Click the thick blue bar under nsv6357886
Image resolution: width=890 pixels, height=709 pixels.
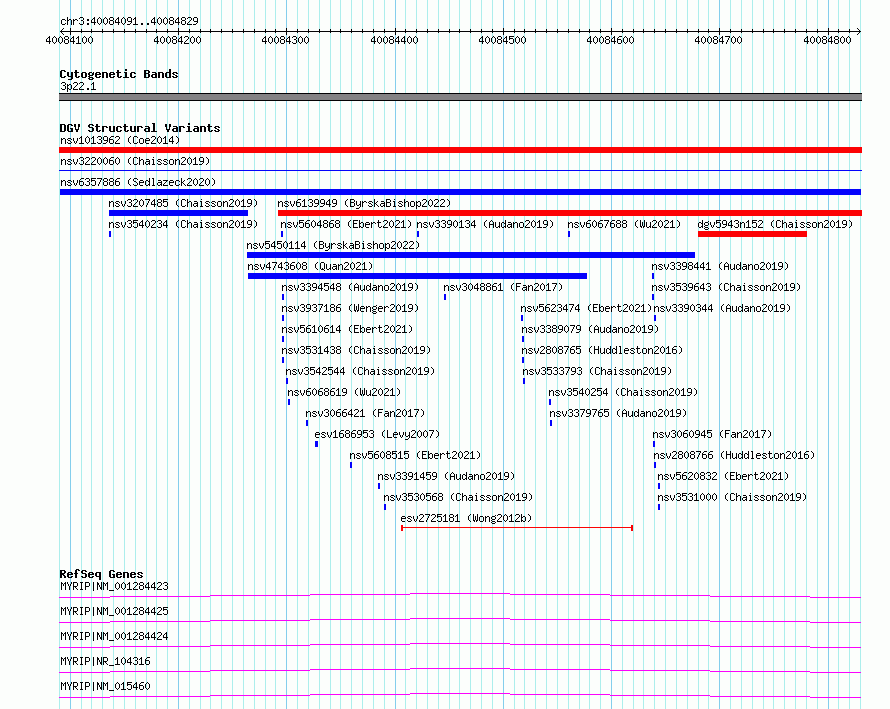point(460,192)
